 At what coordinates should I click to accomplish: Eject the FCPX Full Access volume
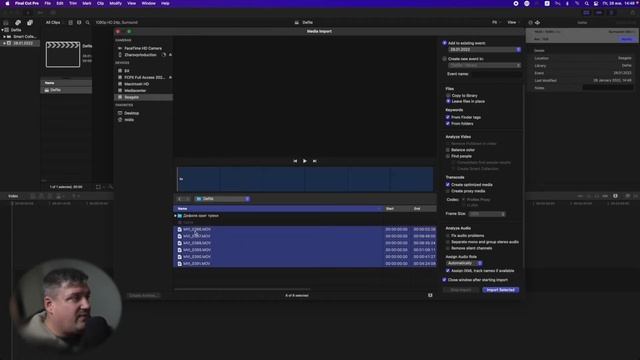(x=170, y=78)
